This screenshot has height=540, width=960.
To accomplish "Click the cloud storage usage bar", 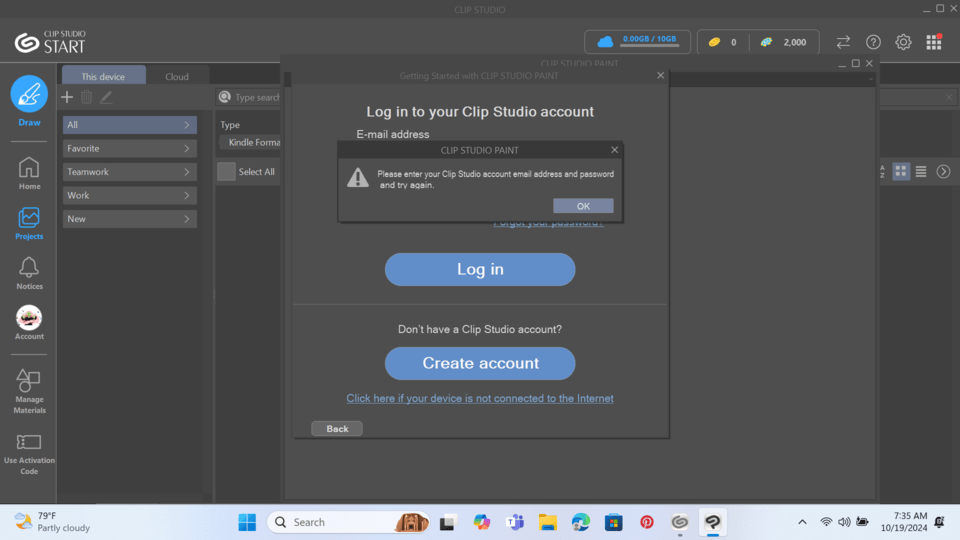I will [649, 45].
